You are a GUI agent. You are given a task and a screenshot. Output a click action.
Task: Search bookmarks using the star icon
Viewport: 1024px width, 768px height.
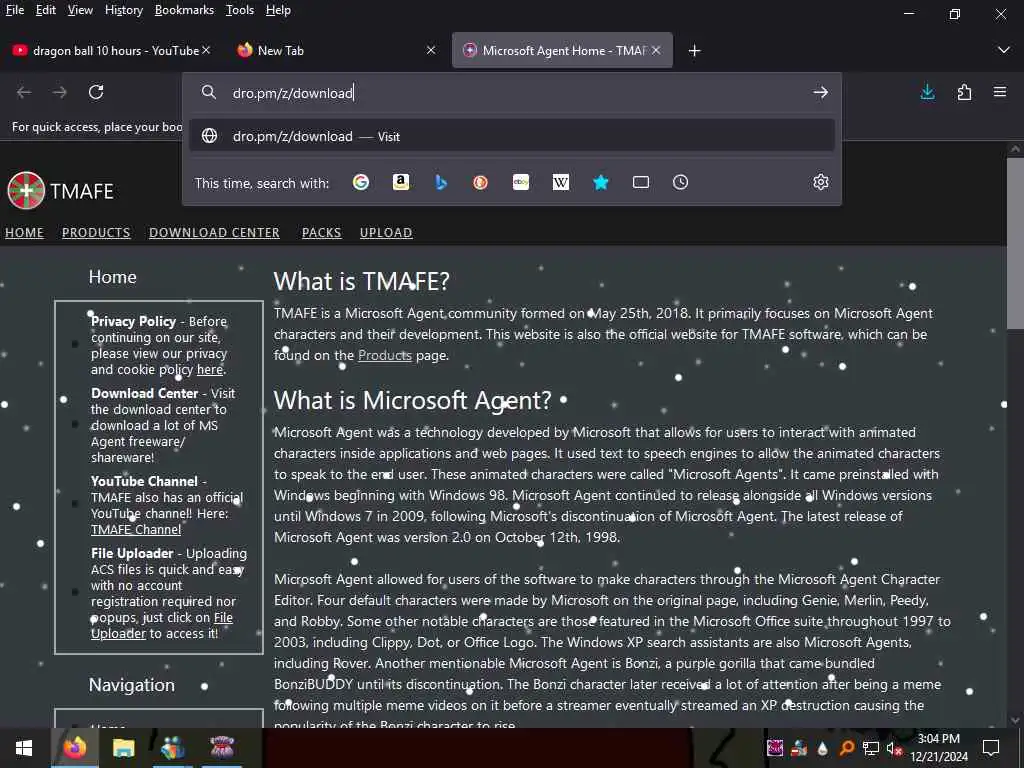601,182
